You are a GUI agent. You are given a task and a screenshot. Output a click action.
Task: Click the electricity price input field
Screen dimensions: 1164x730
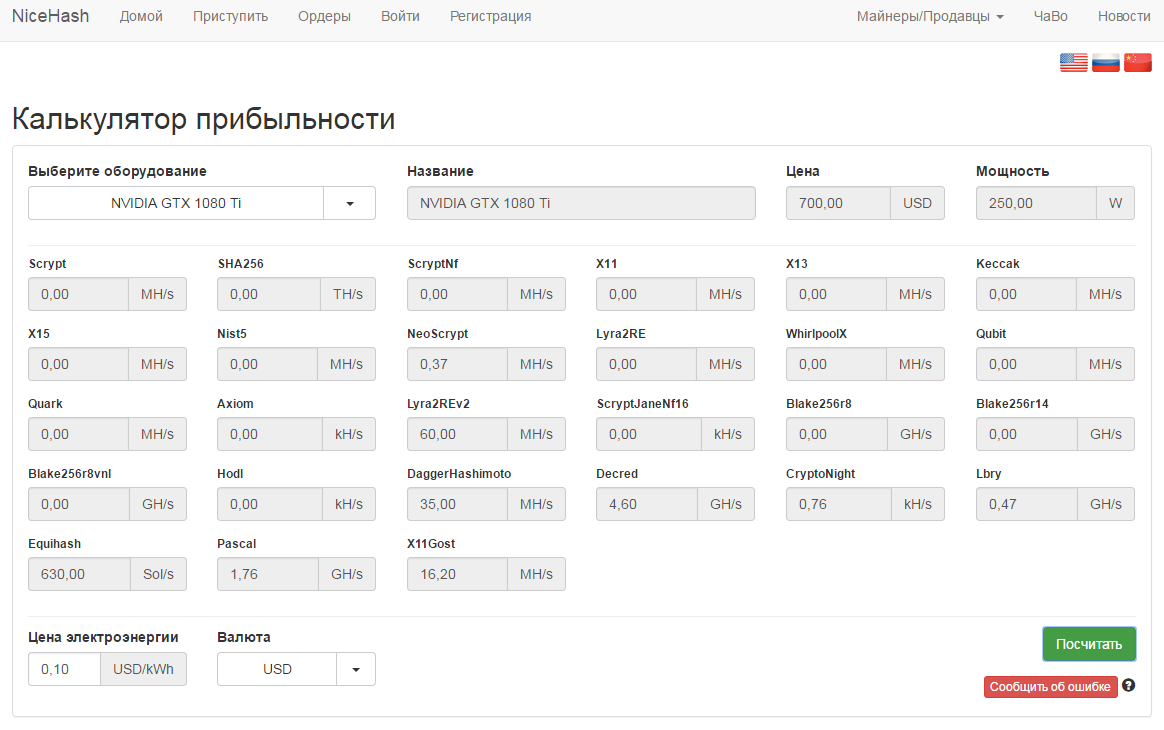click(x=64, y=669)
